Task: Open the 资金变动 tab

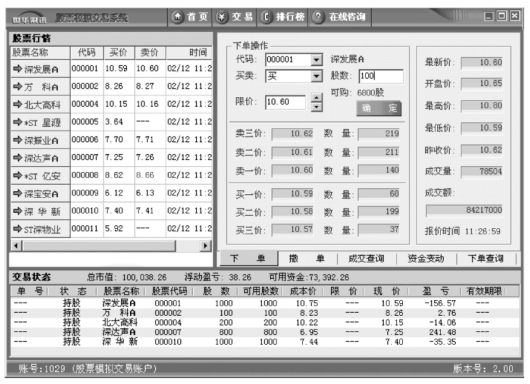Action: click(x=426, y=259)
